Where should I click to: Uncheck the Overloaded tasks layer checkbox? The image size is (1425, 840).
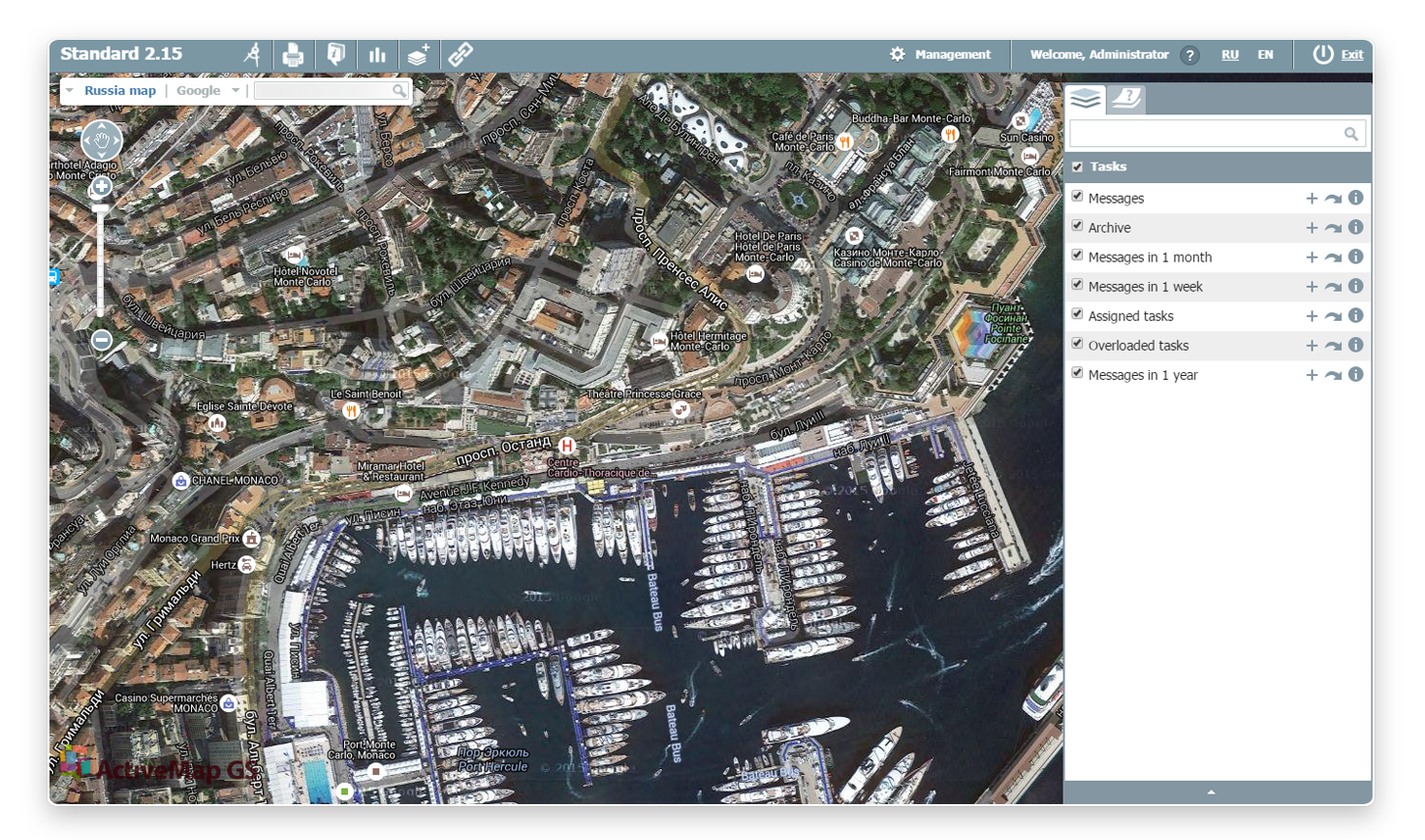click(1077, 345)
